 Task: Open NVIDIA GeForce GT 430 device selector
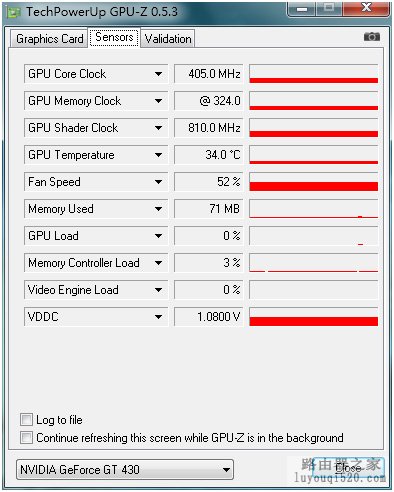coord(125,470)
